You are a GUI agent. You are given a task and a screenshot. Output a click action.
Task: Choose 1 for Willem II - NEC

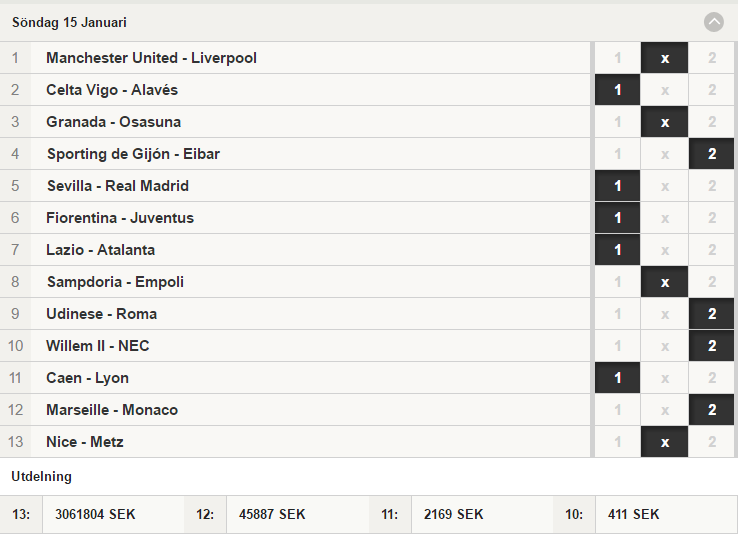617,346
